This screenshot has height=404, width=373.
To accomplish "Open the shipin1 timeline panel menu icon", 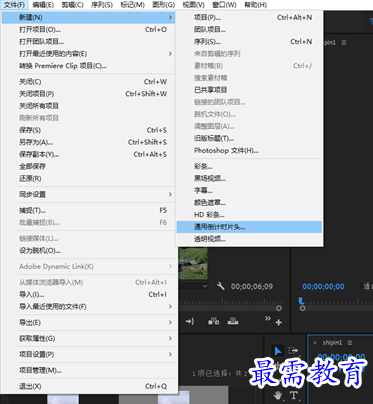I will 350,343.
